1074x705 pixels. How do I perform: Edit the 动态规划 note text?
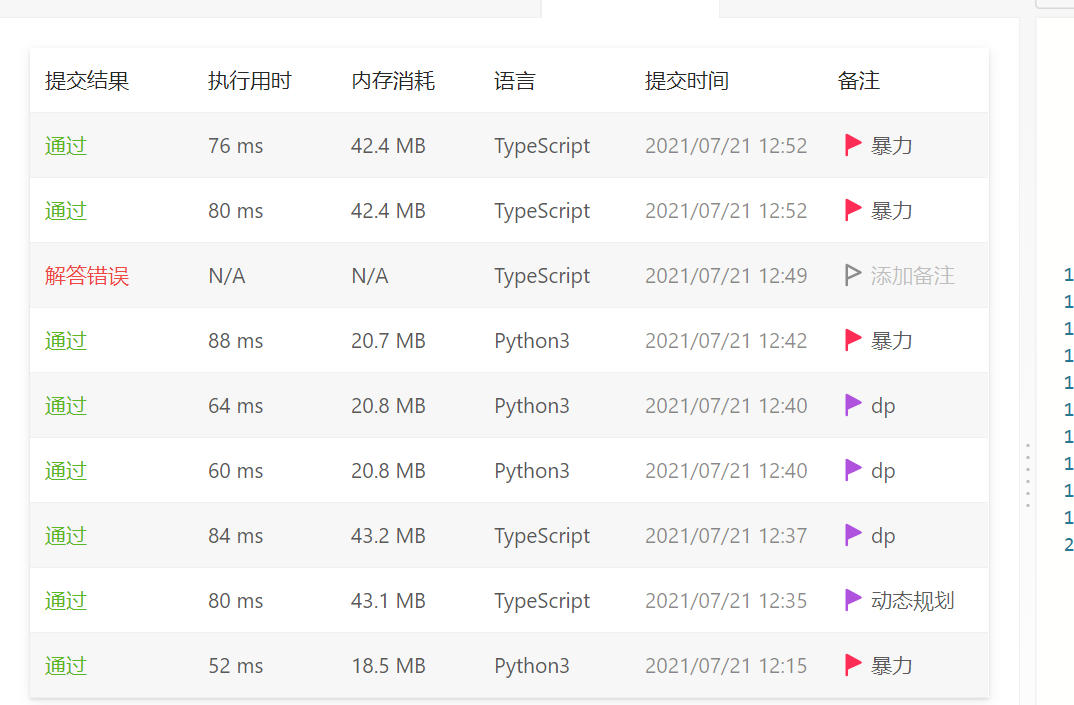(912, 601)
